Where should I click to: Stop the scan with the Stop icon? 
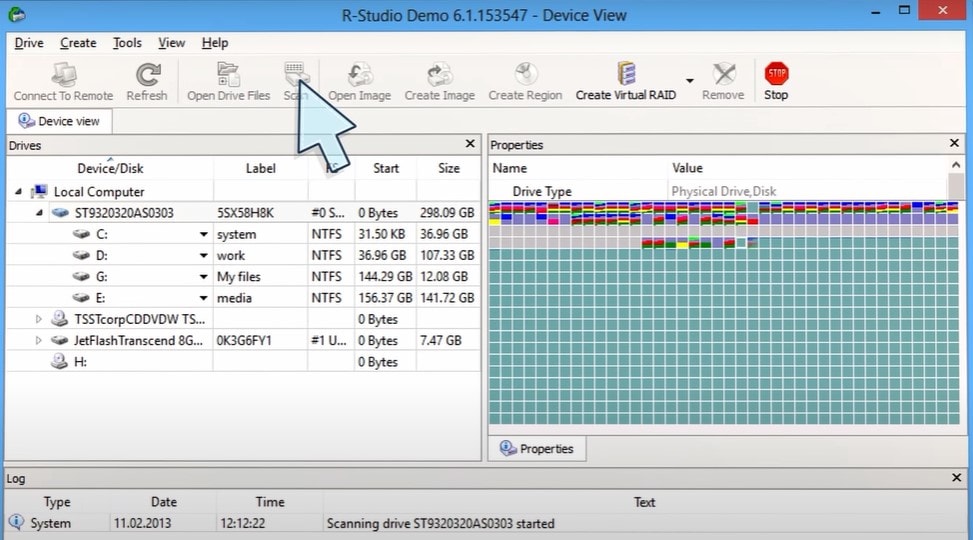(776, 73)
